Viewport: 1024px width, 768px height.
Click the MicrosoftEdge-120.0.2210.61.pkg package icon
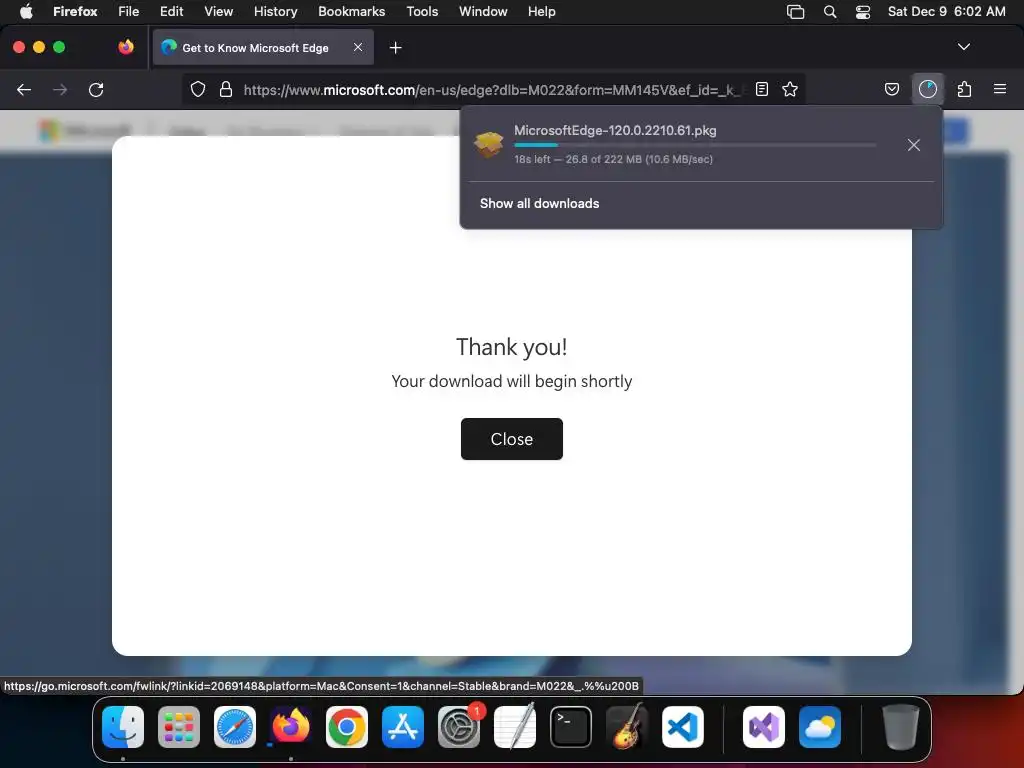[x=488, y=144]
